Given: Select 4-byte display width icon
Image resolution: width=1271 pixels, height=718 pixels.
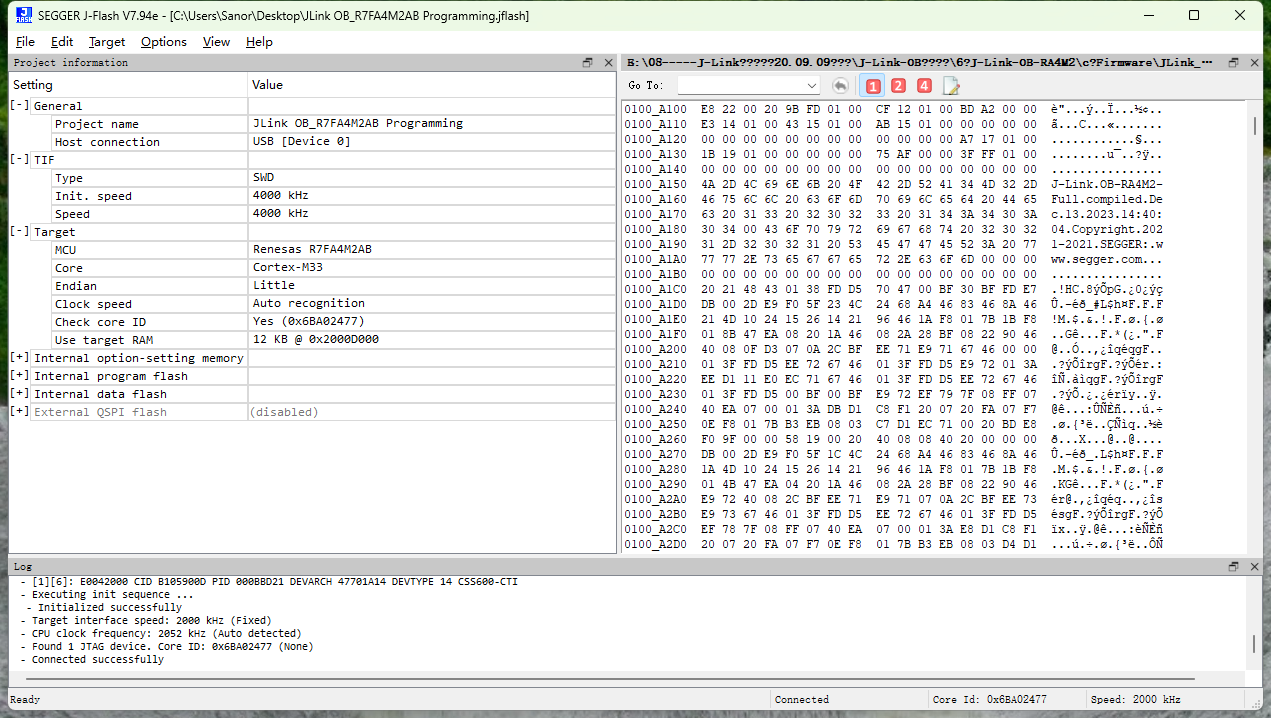Looking at the screenshot, I should coord(923,86).
